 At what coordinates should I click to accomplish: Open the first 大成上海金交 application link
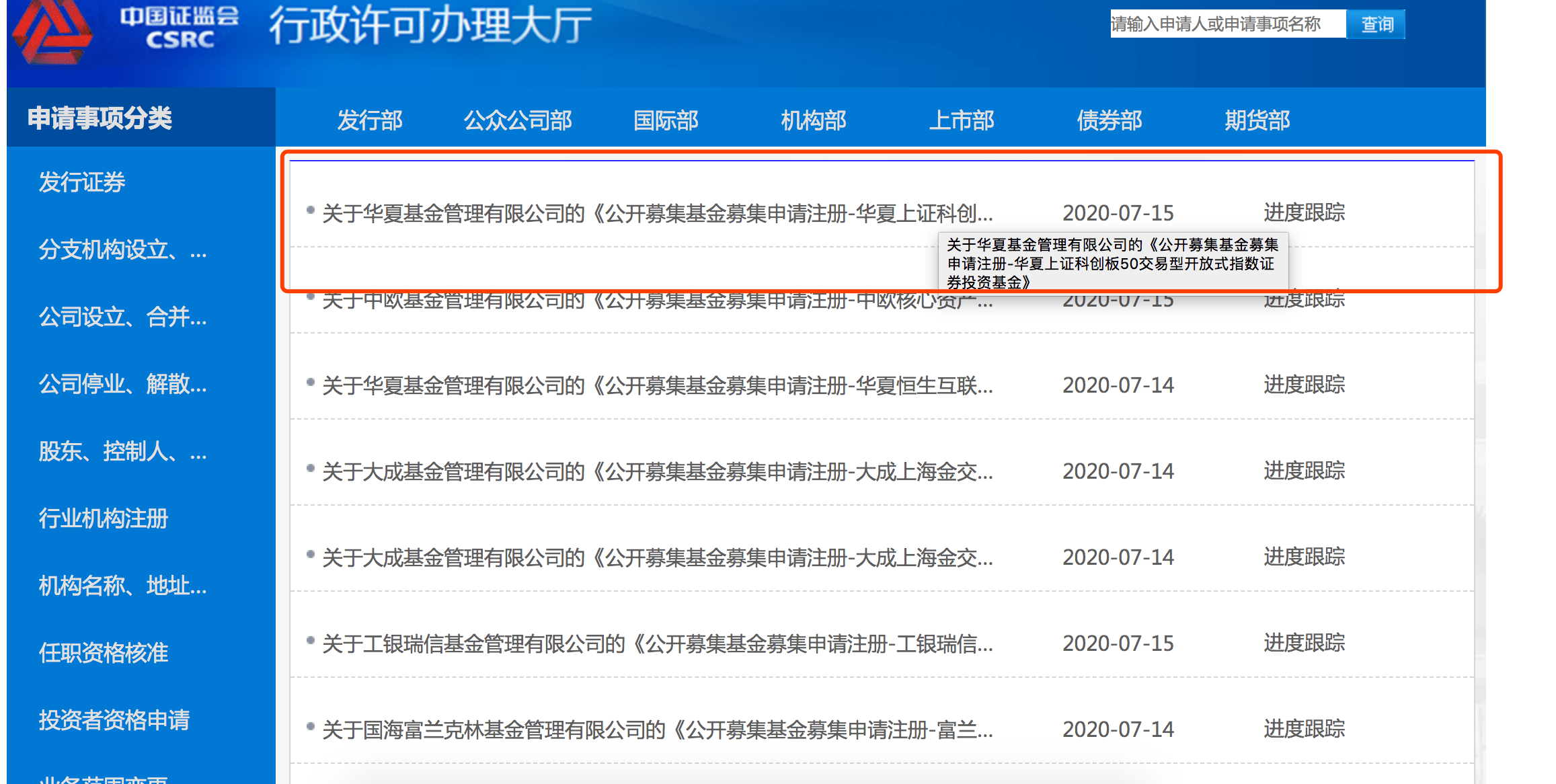point(658,471)
